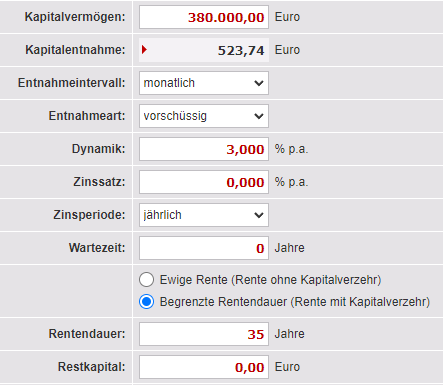The width and height of the screenshot is (443, 385).
Task: Open the Entnahmeart dropdown showing vorschüssig
Action: pos(204,116)
